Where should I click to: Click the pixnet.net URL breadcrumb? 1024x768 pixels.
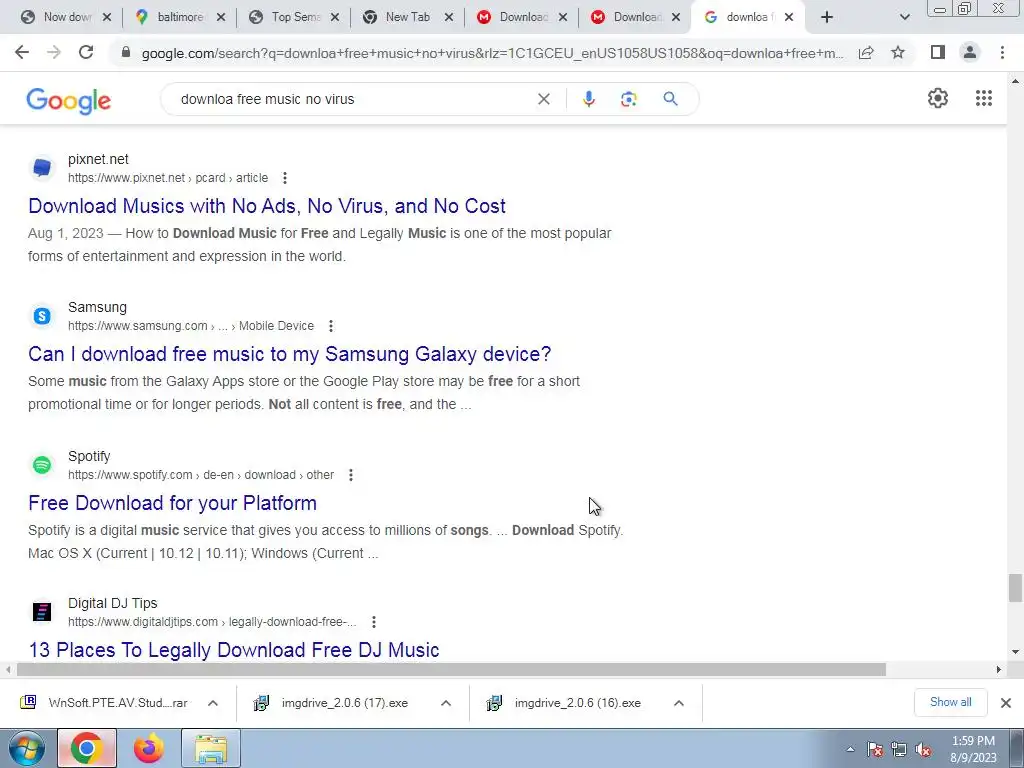click(x=168, y=178)
